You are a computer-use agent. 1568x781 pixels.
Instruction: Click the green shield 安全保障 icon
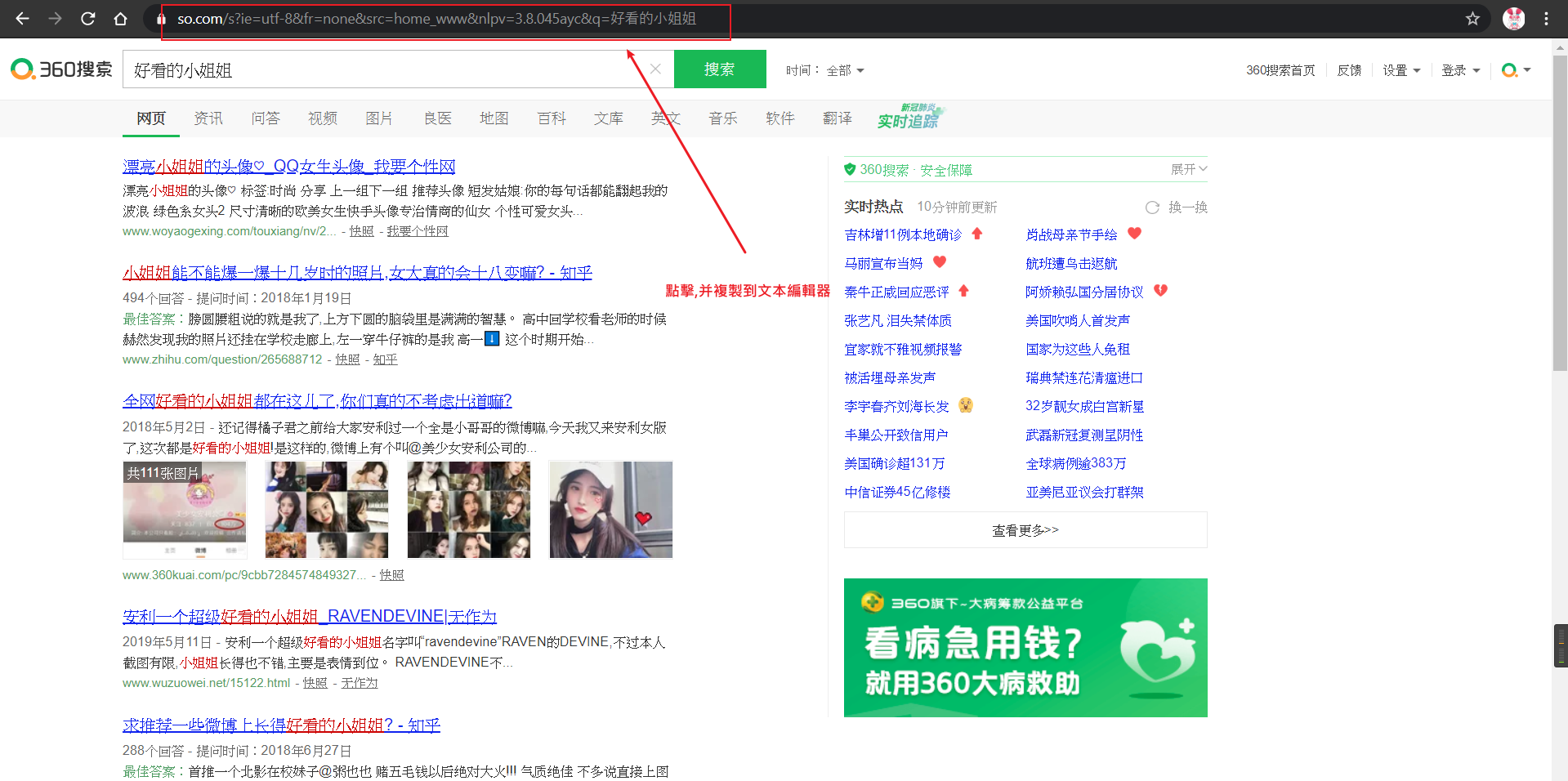click(850, 169)
